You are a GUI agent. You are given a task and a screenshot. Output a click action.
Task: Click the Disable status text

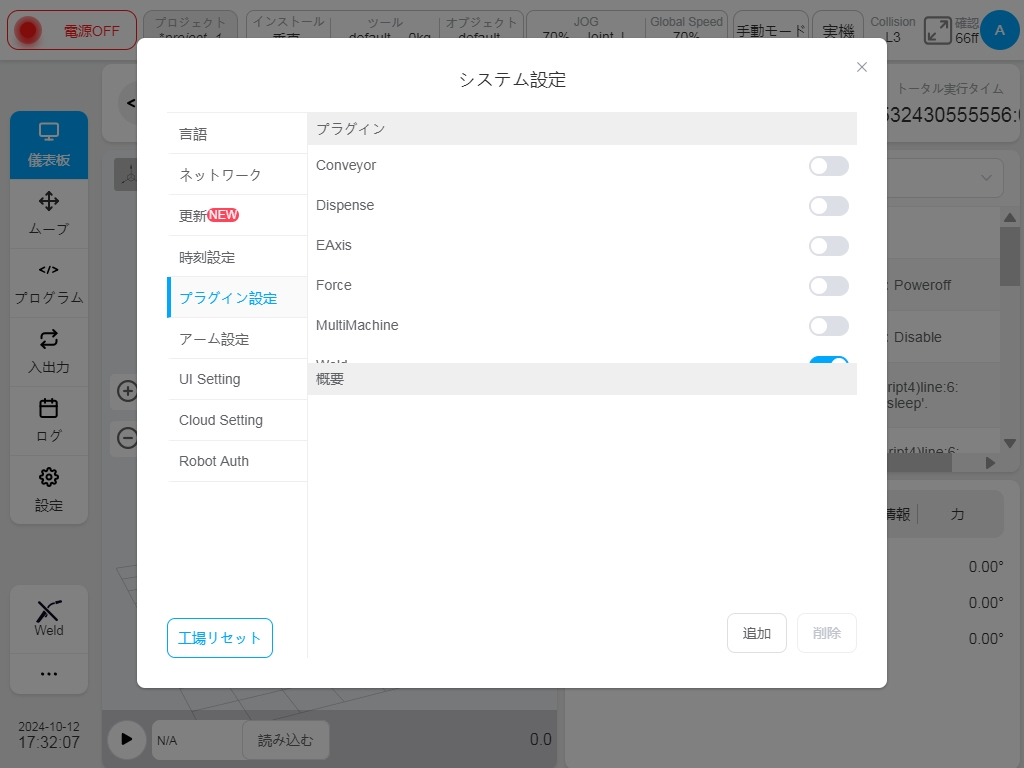[918, 338]
